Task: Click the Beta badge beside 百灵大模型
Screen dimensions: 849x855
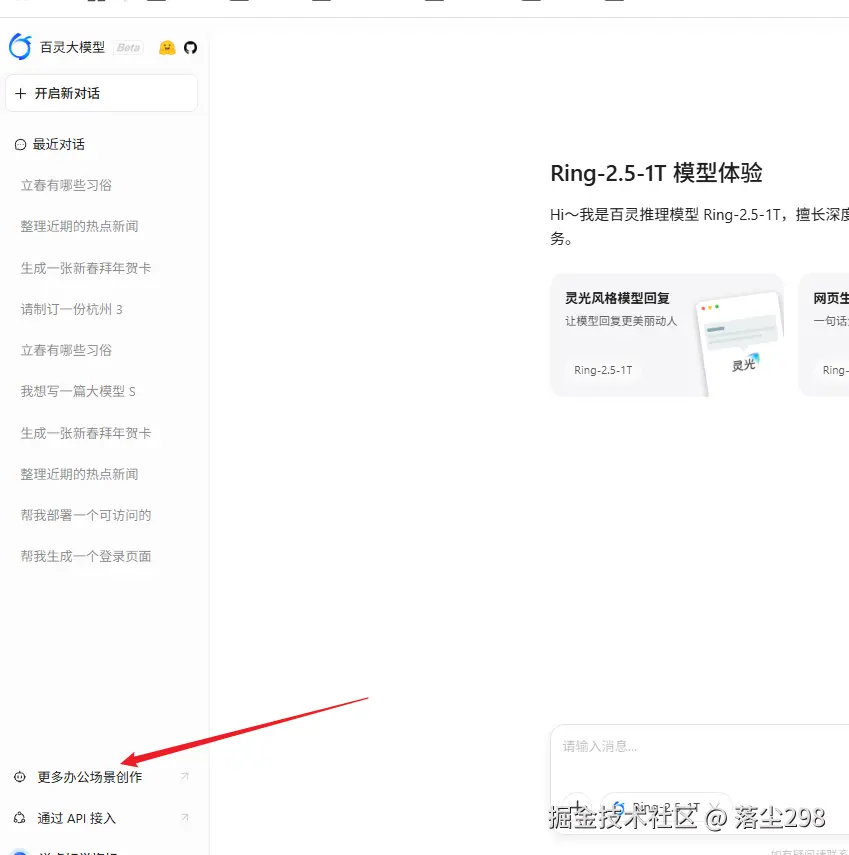Action: pyautogui.click(x=128, y=48)
